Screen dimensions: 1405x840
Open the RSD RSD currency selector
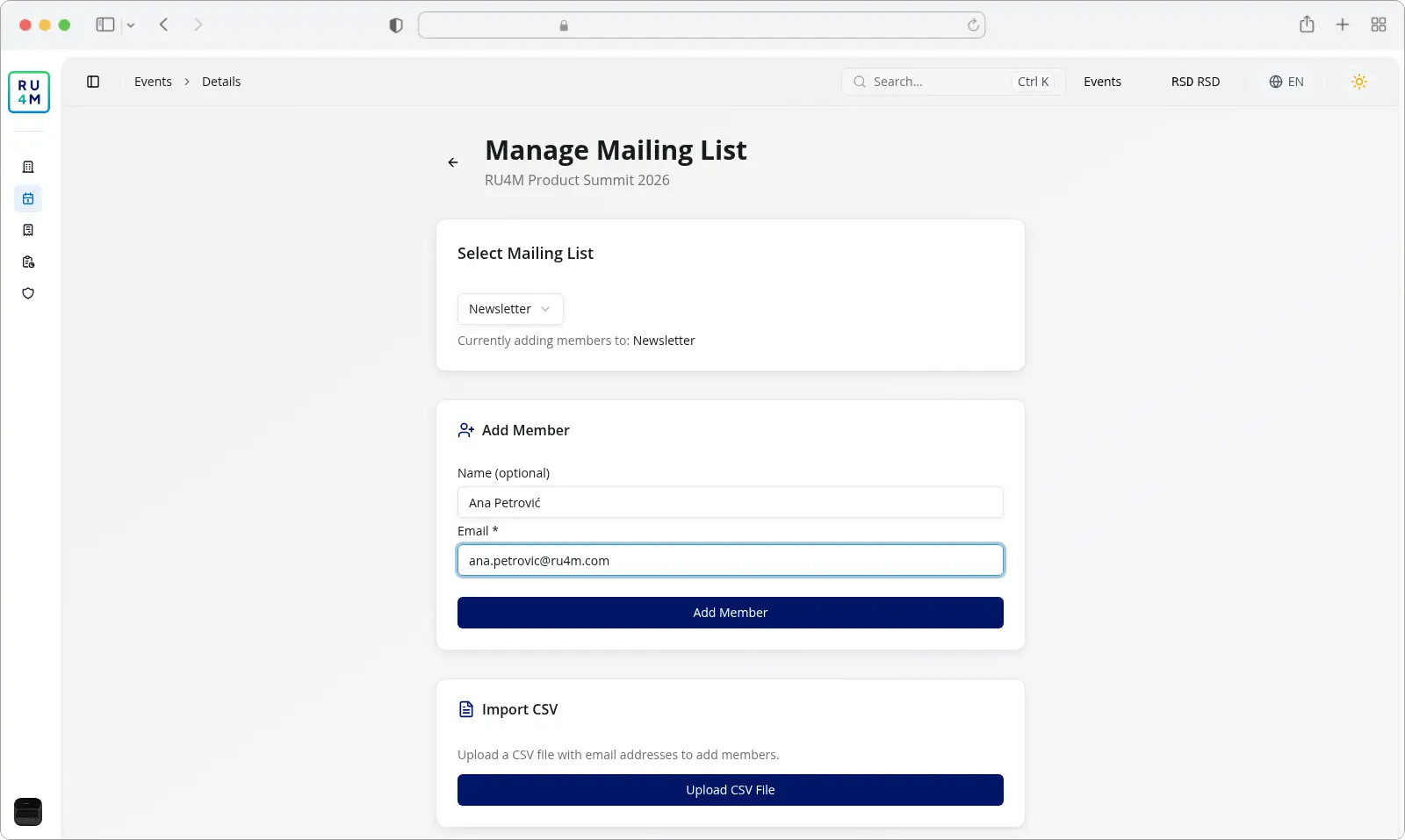(1195, 82)
